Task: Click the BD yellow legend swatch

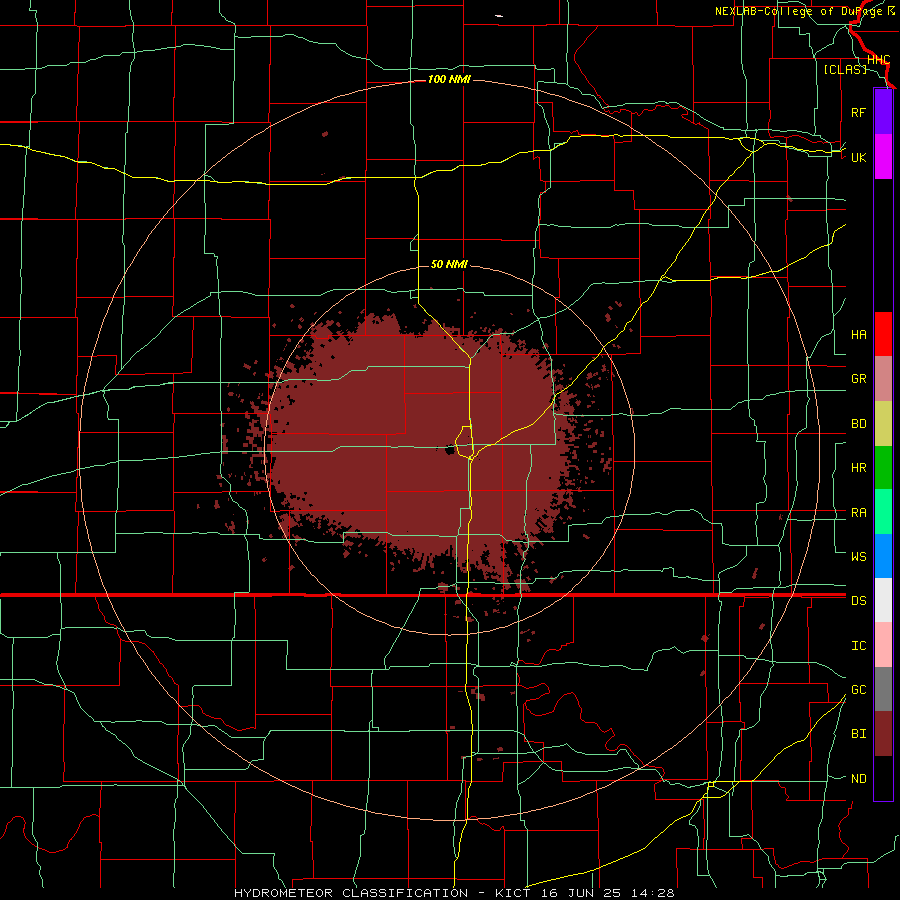Action: [x=883, y=424]
